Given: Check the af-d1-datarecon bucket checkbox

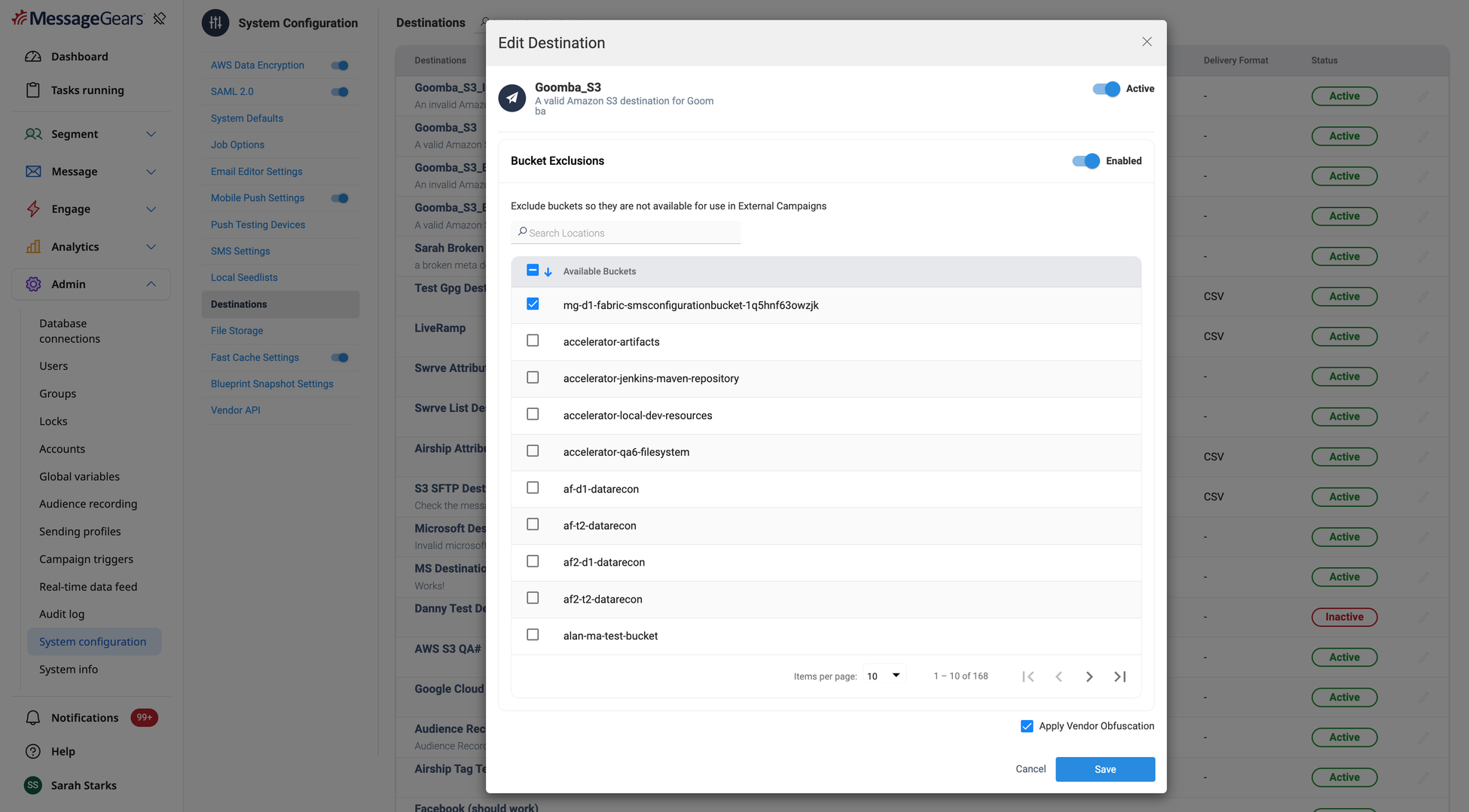Looking at the screenshot, I should click(x=533, y=487).
